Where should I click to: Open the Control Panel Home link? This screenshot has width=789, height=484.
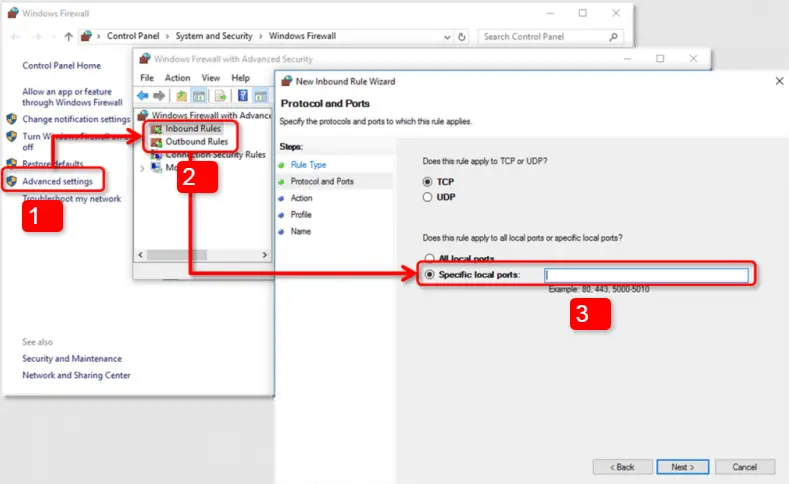tap(61, 66)
